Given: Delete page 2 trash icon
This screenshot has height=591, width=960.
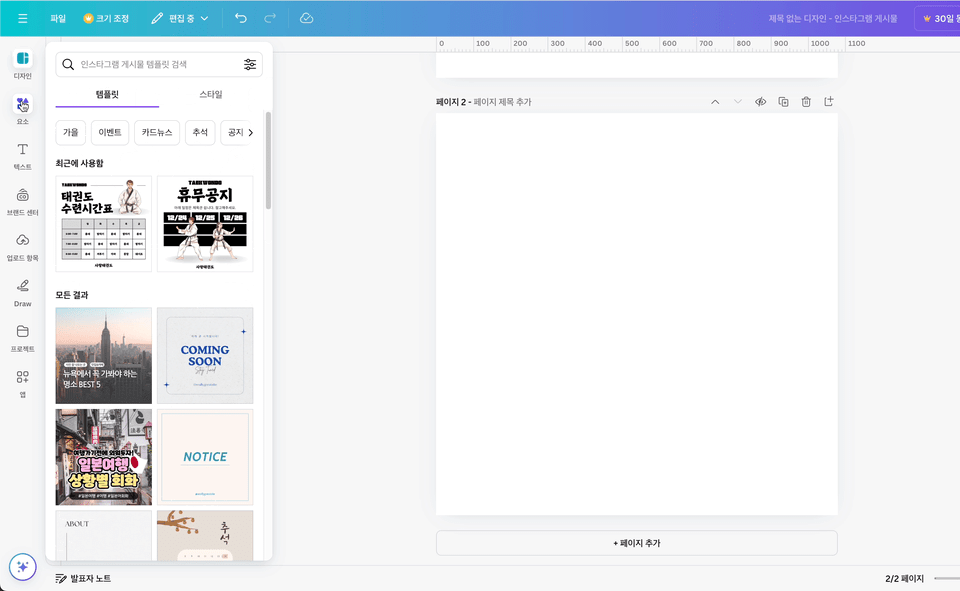Looking at the screenshot, I should 806,102.
